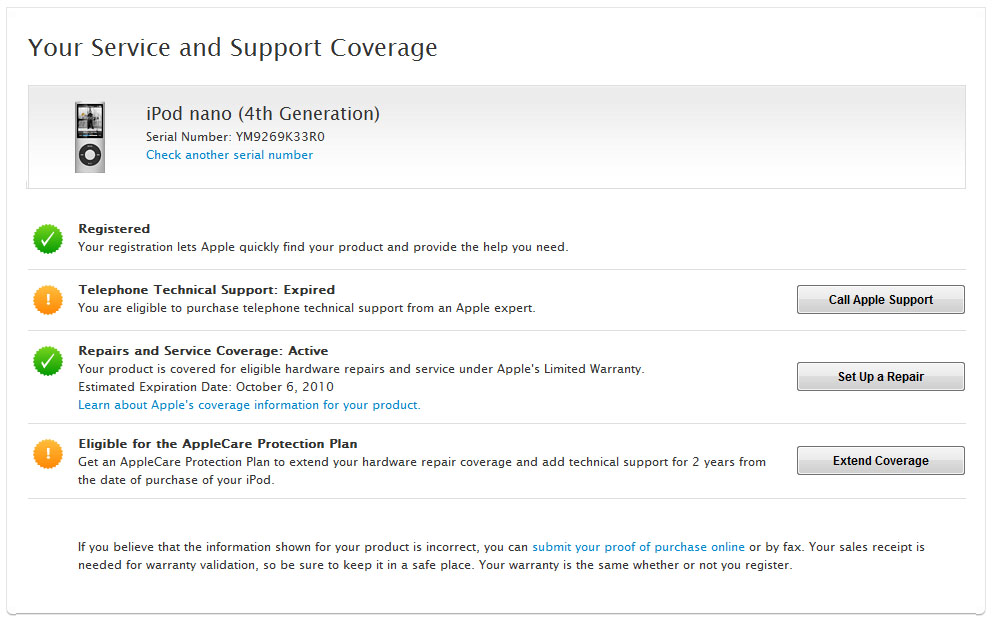The width and height of the screenshot is (995, 622).
Task: Click 'Eligible for the AppleCare Protection Plan' heading
Action: pyautogui.click(x=218, y=444)
